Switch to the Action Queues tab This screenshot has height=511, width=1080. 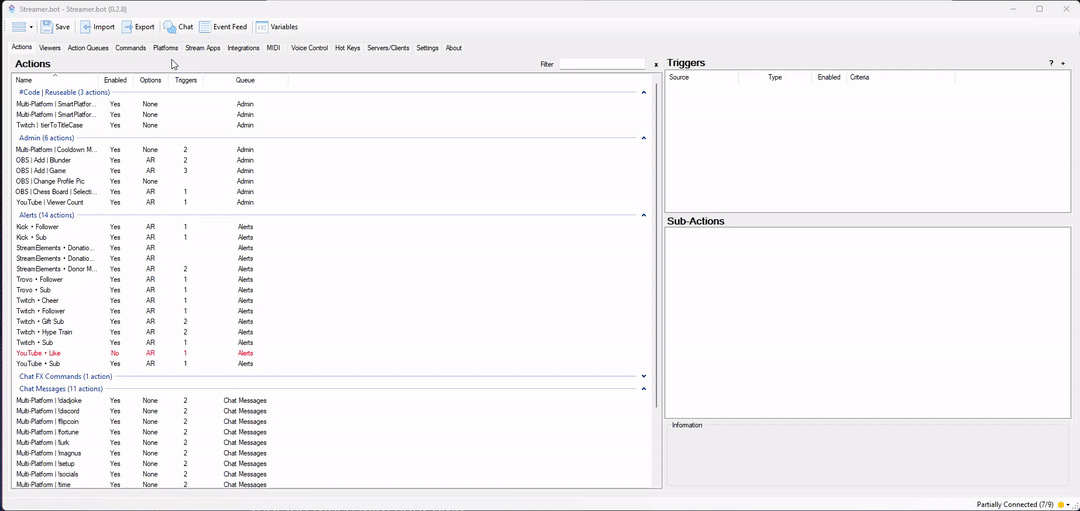(x=88, y=48)
